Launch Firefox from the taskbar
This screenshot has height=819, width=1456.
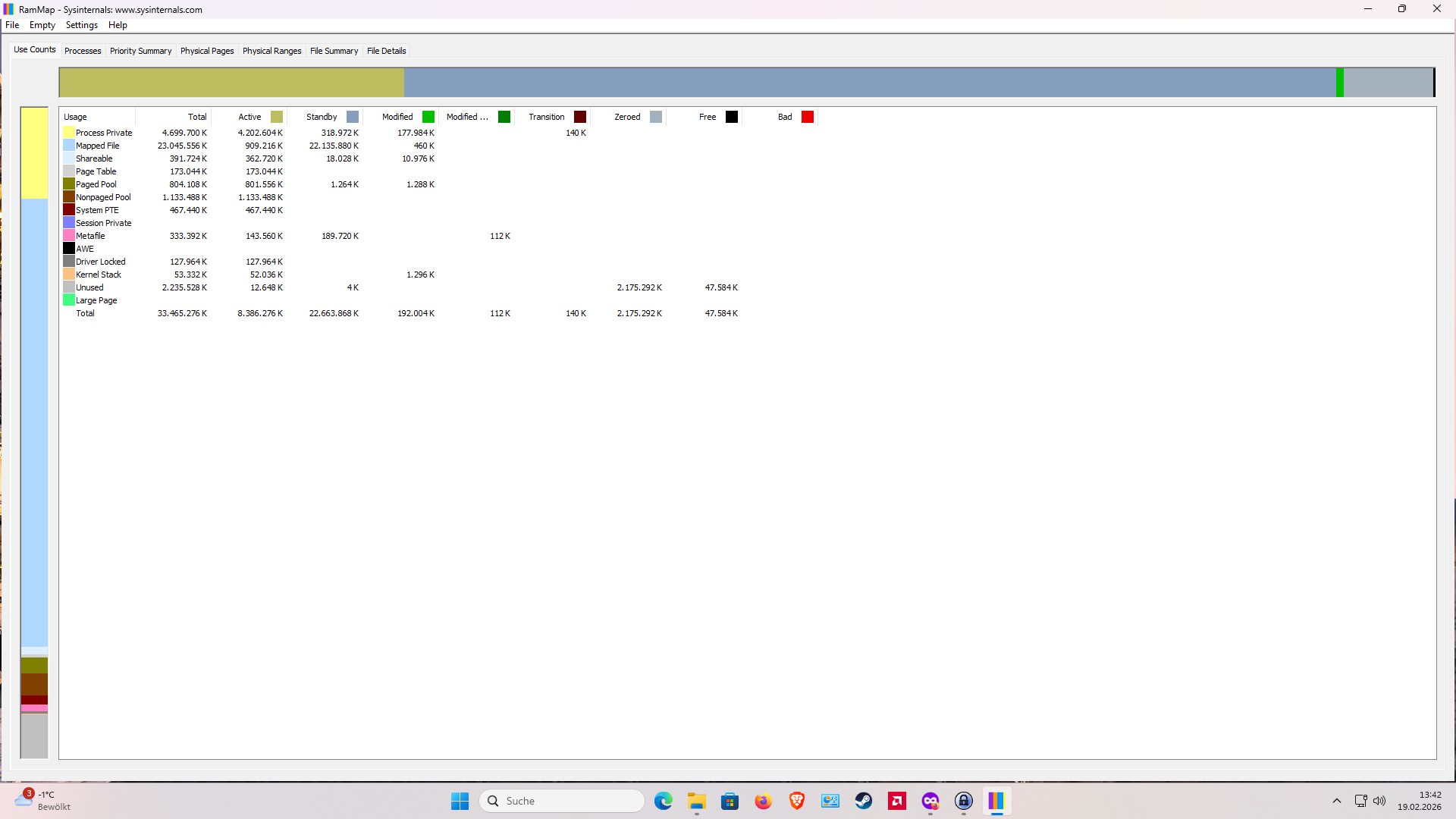point(764,801)
